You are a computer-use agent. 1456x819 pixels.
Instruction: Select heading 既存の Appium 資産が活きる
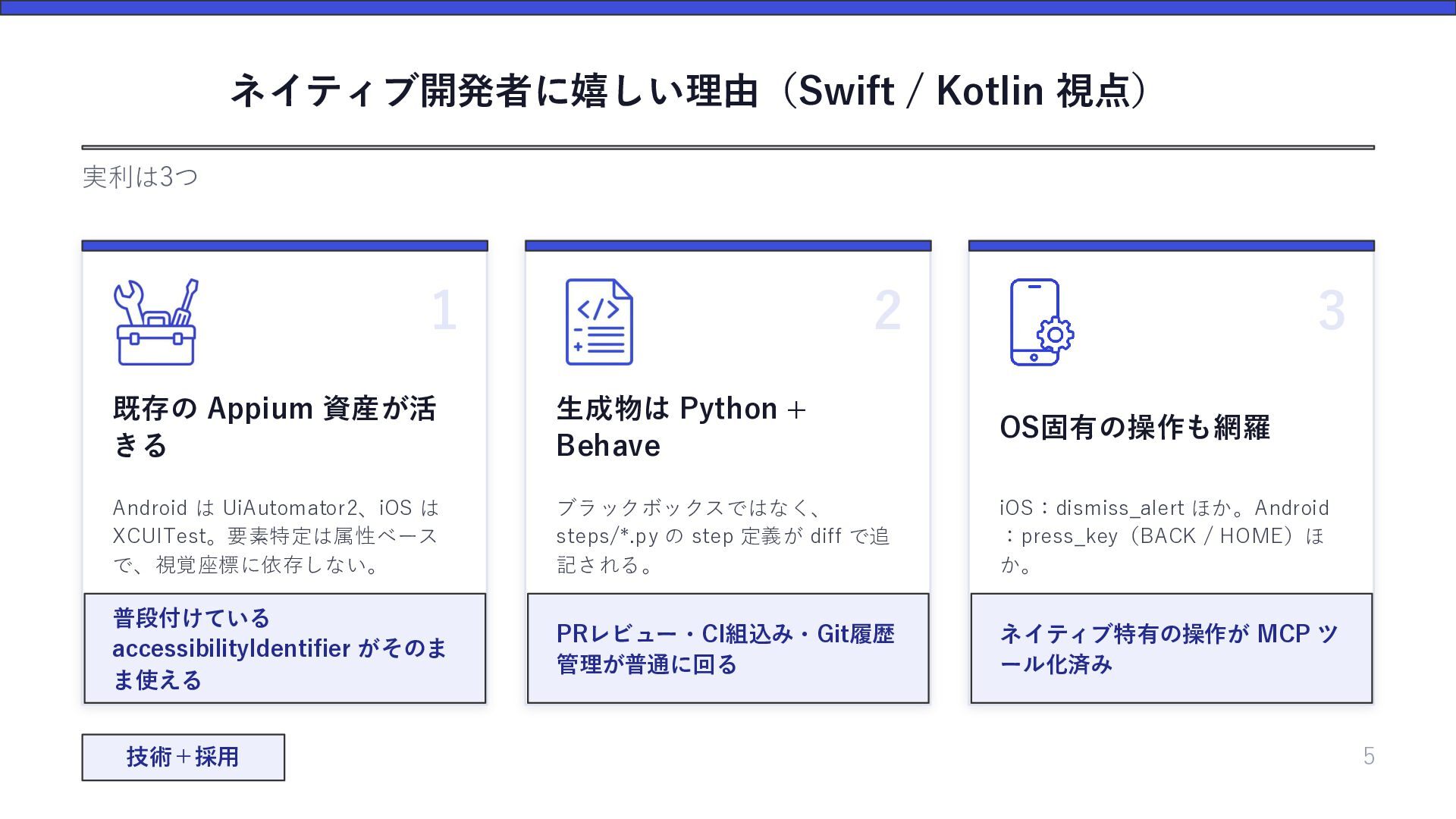(275, 427)
